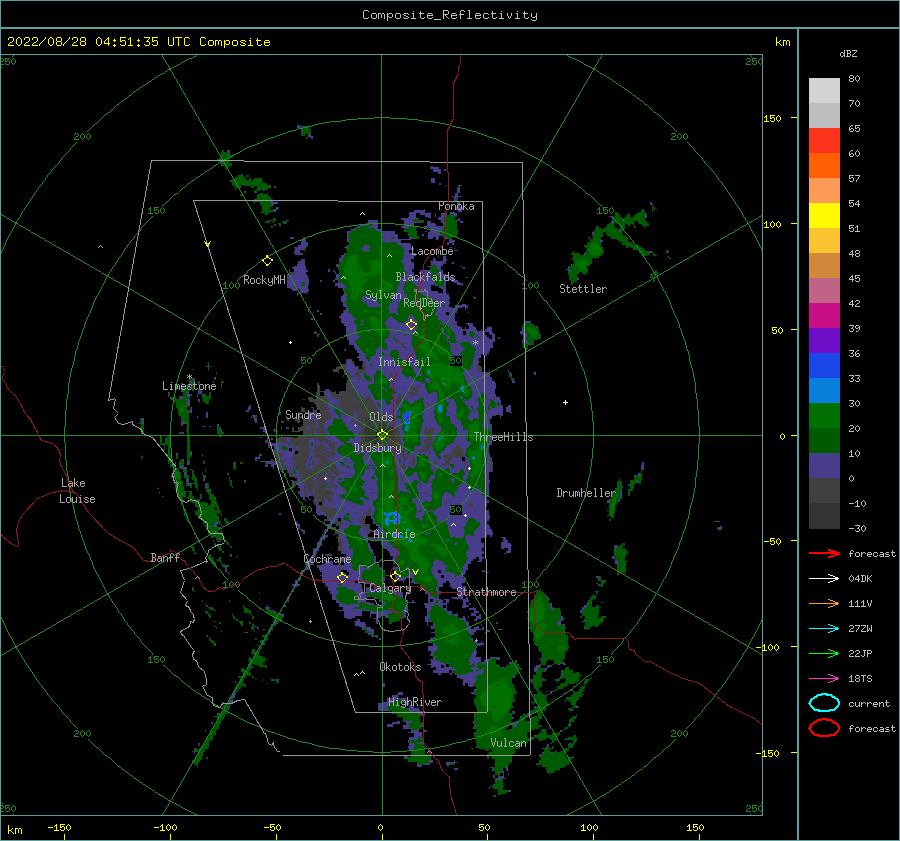Click the HighRiver city label
The width and height of the screenshot is (900, 841).
(415, 702)
